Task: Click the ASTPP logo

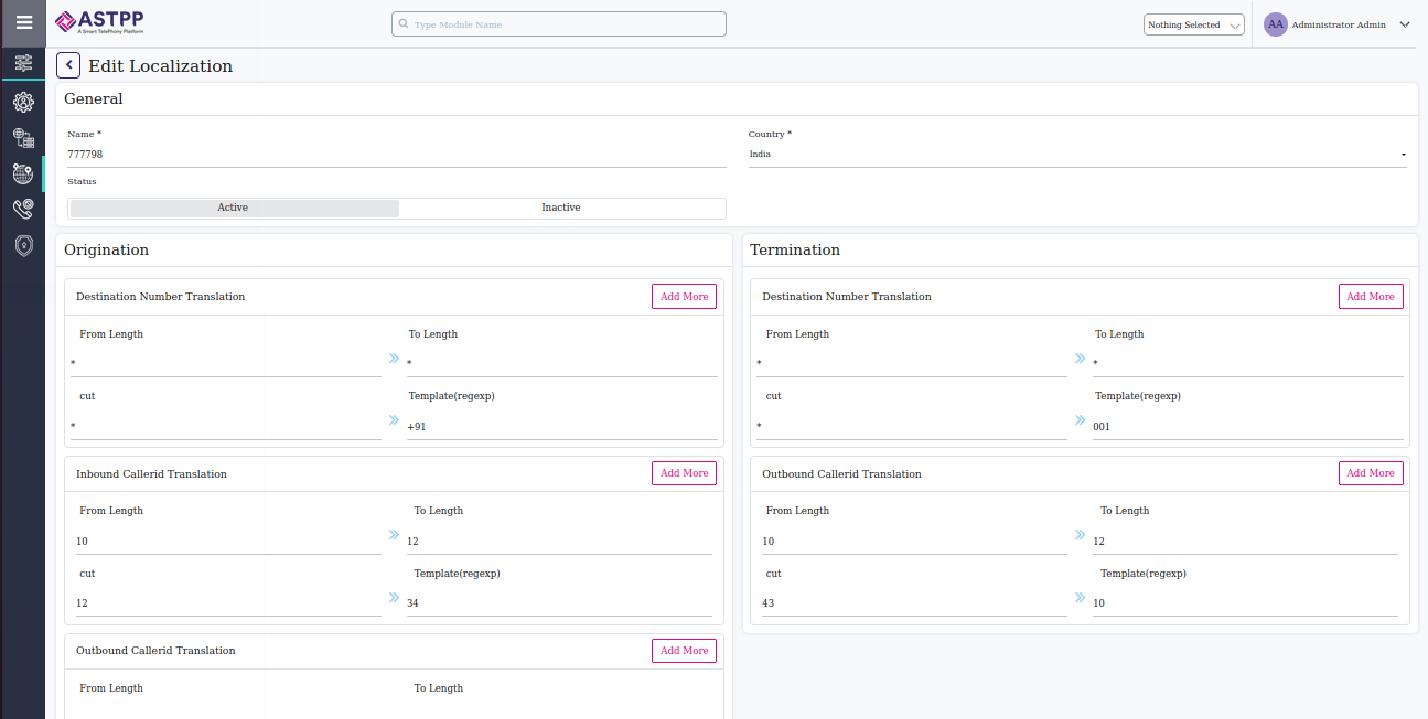Action: coord(99,22)
